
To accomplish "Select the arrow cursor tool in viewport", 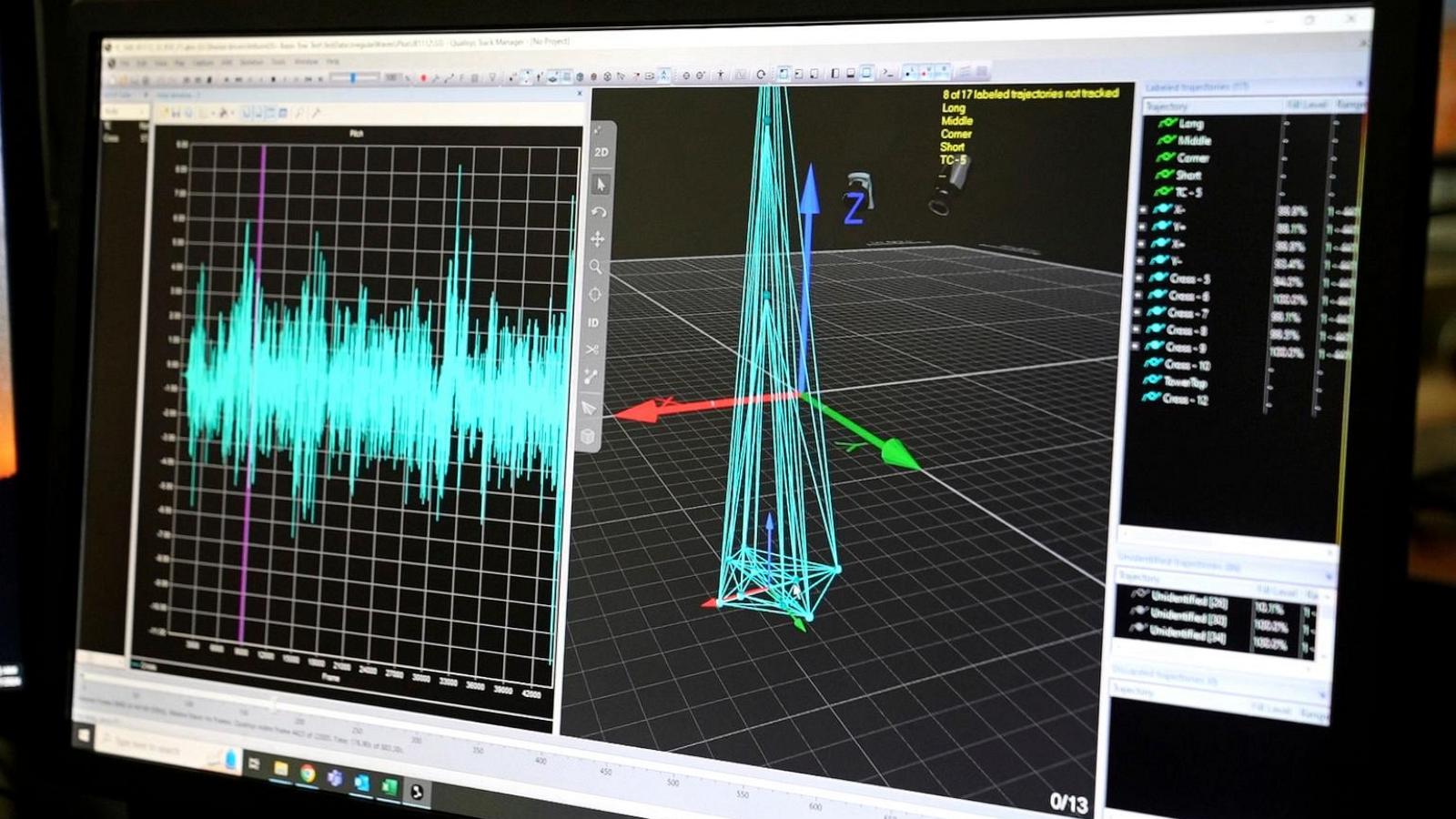I will tap(600, 185).
